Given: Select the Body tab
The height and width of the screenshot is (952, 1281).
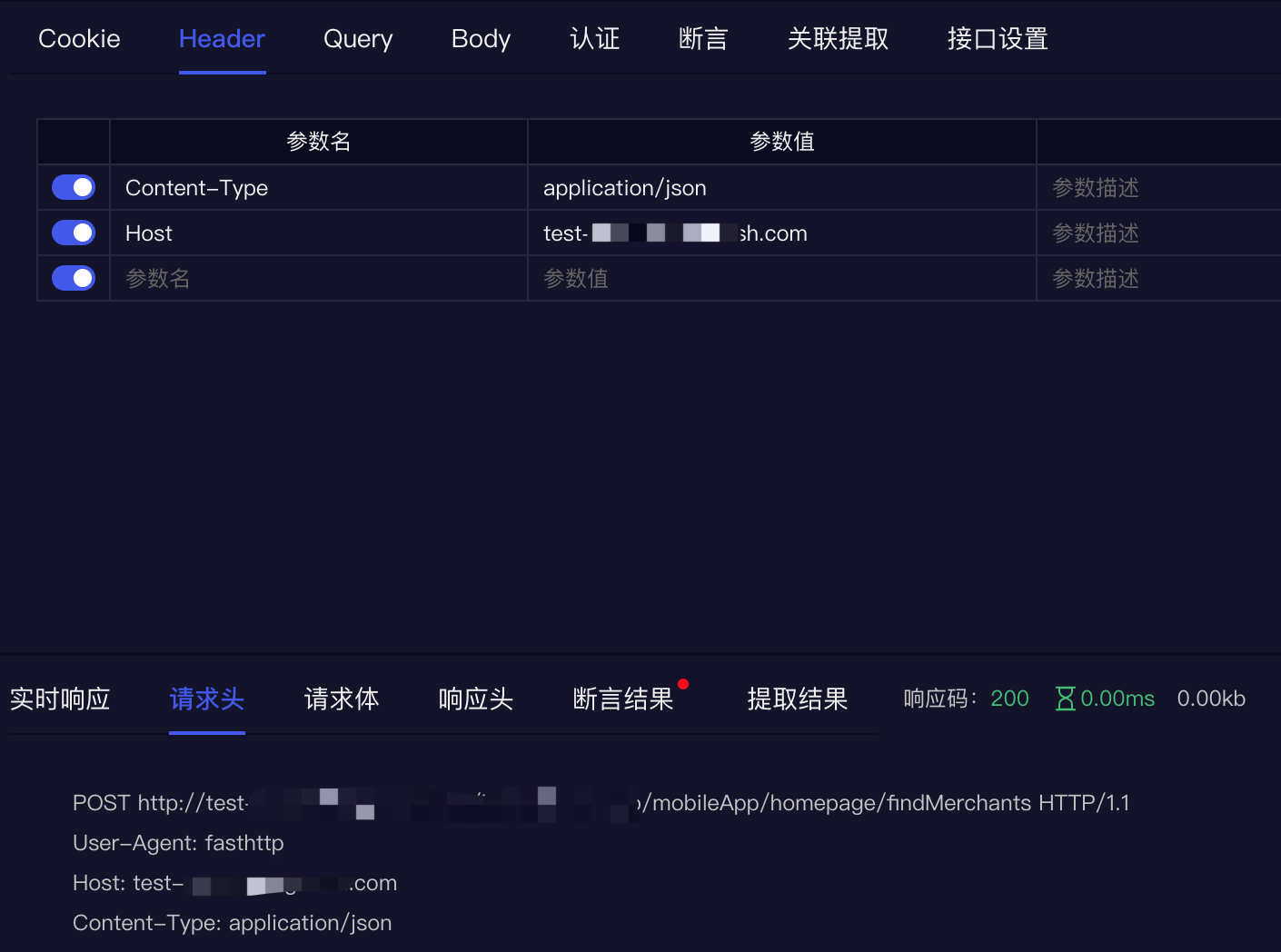Looking at the screenshot, I should (481, 39).
